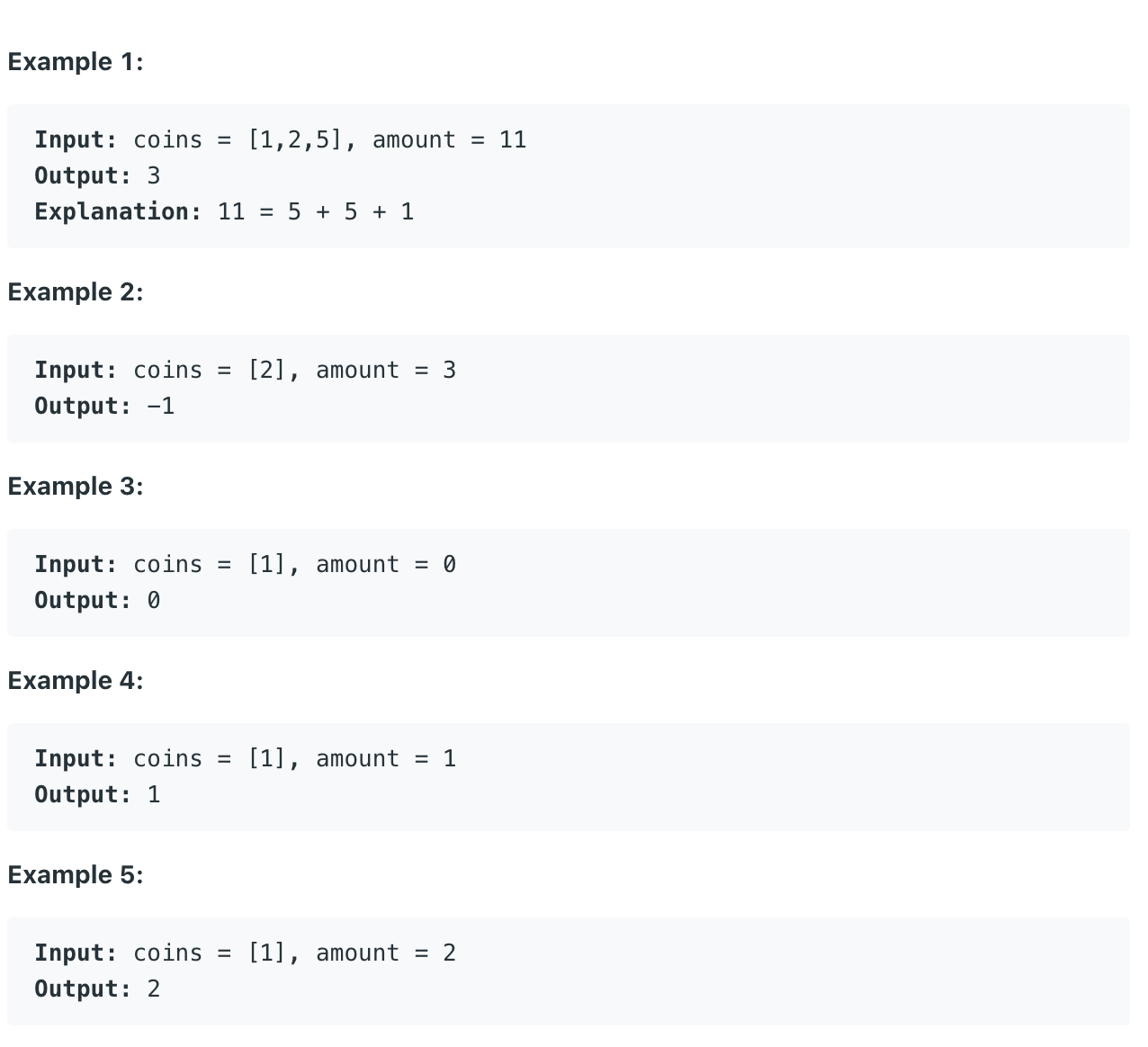Click the Output: 2 line in Example 5
The image size is (1148, 1047).
point(97,989)
